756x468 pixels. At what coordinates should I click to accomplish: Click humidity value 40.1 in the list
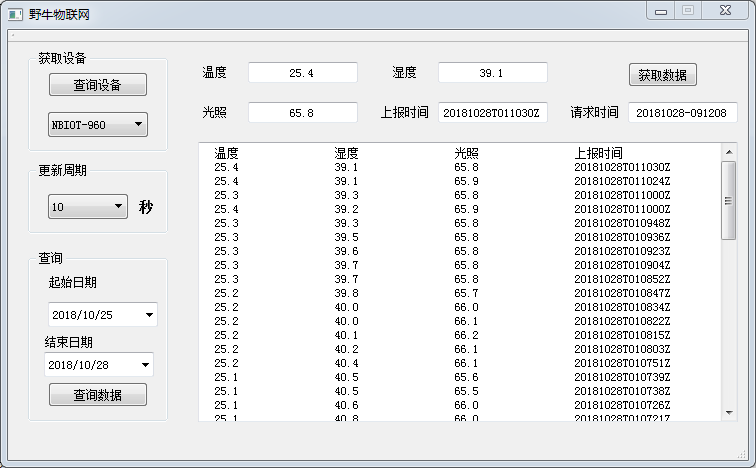(x=346, y=335)
